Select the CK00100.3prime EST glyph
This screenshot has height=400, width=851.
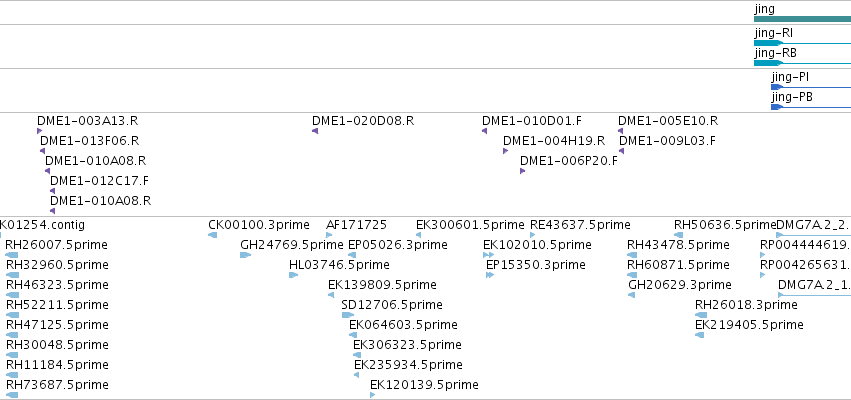pyautogui.click(x=212, y=235)
